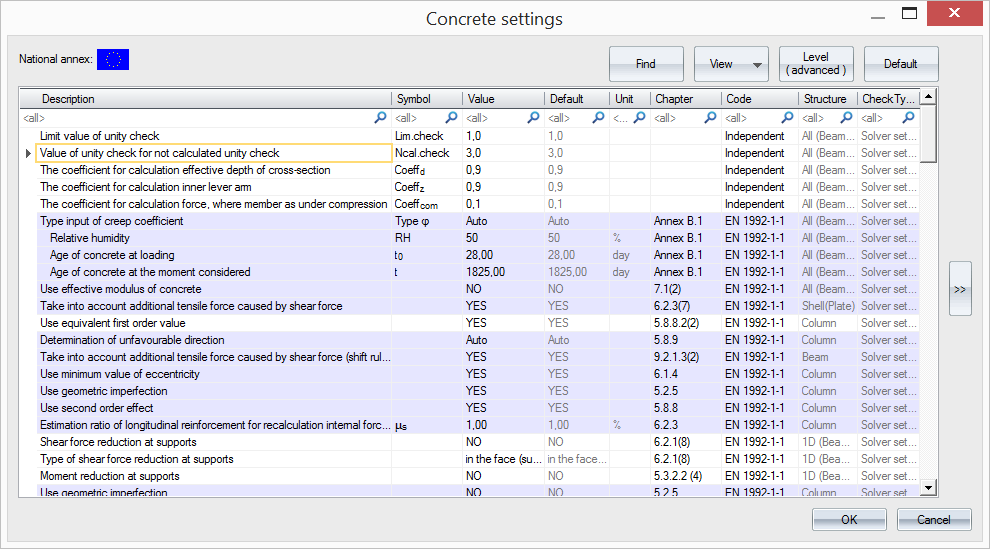Open the View dropdown button
The height and width of the screenshot is (549, 990).
[731, 64]
